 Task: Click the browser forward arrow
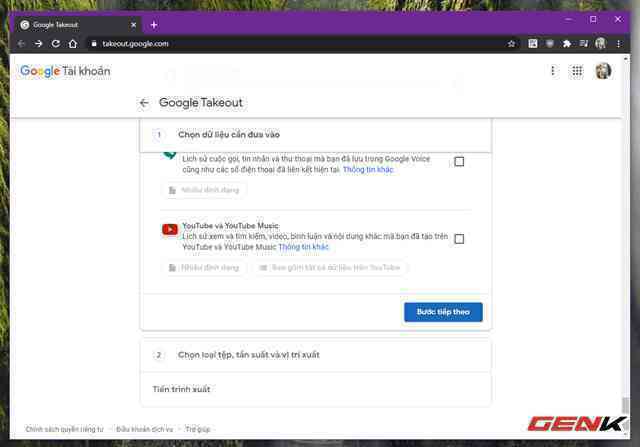click(x=38, y=44)
